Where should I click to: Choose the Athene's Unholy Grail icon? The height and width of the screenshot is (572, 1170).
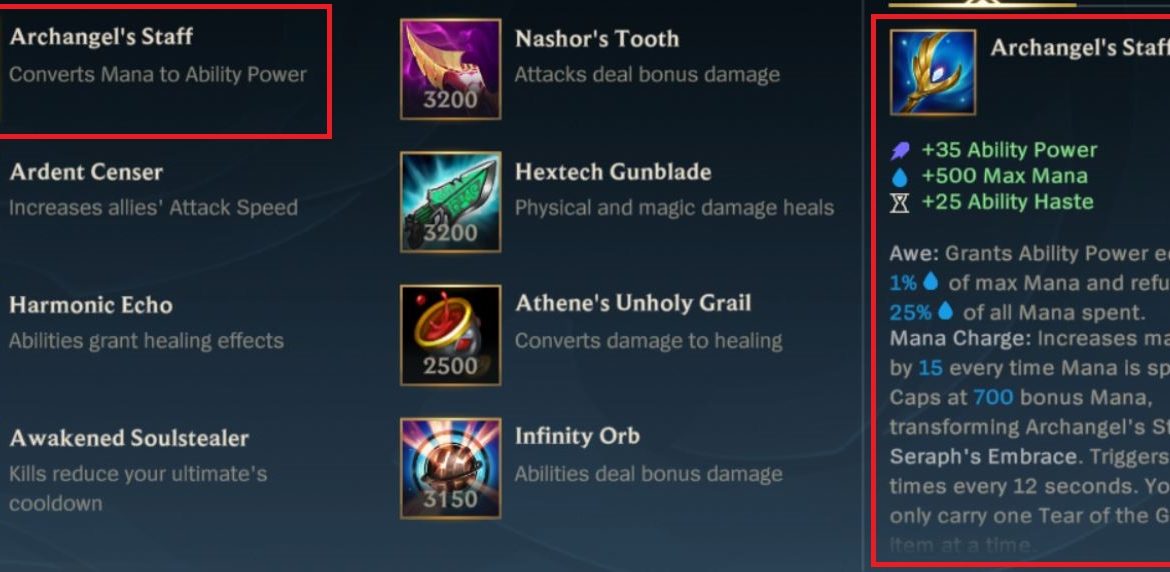(x=451, y=335)
